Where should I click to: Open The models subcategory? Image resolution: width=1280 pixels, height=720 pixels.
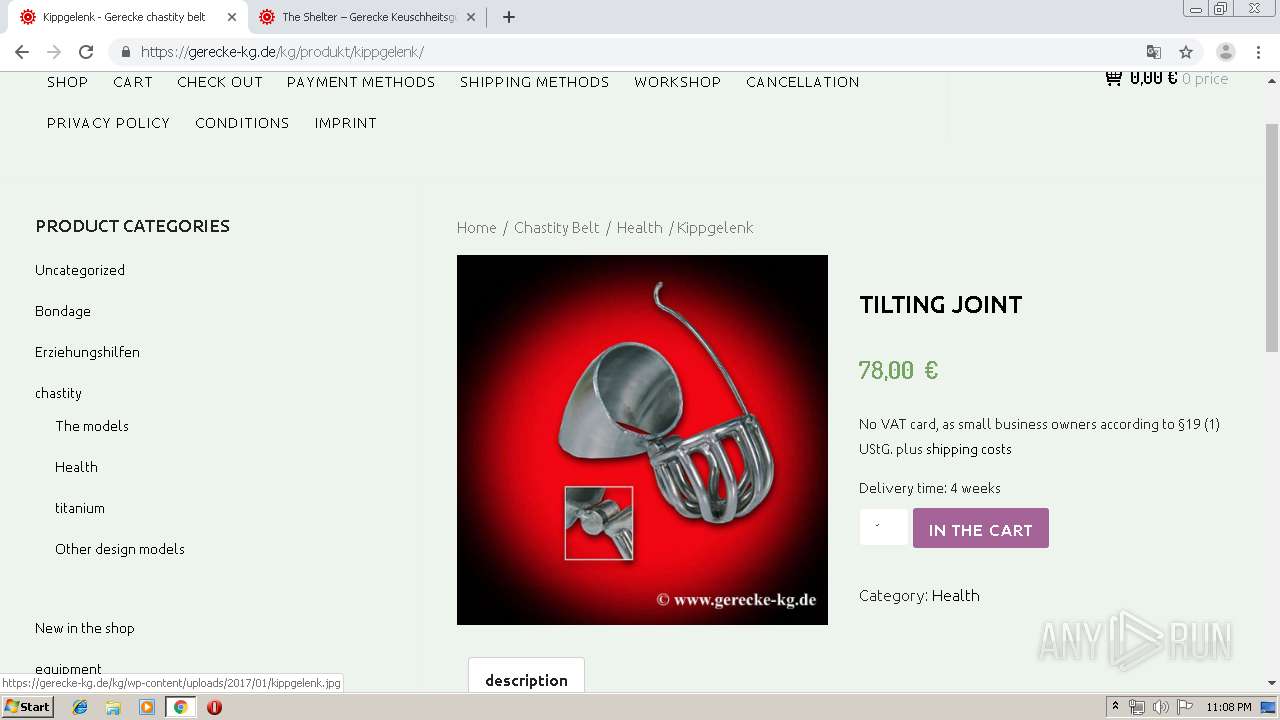tap(92, 426)
